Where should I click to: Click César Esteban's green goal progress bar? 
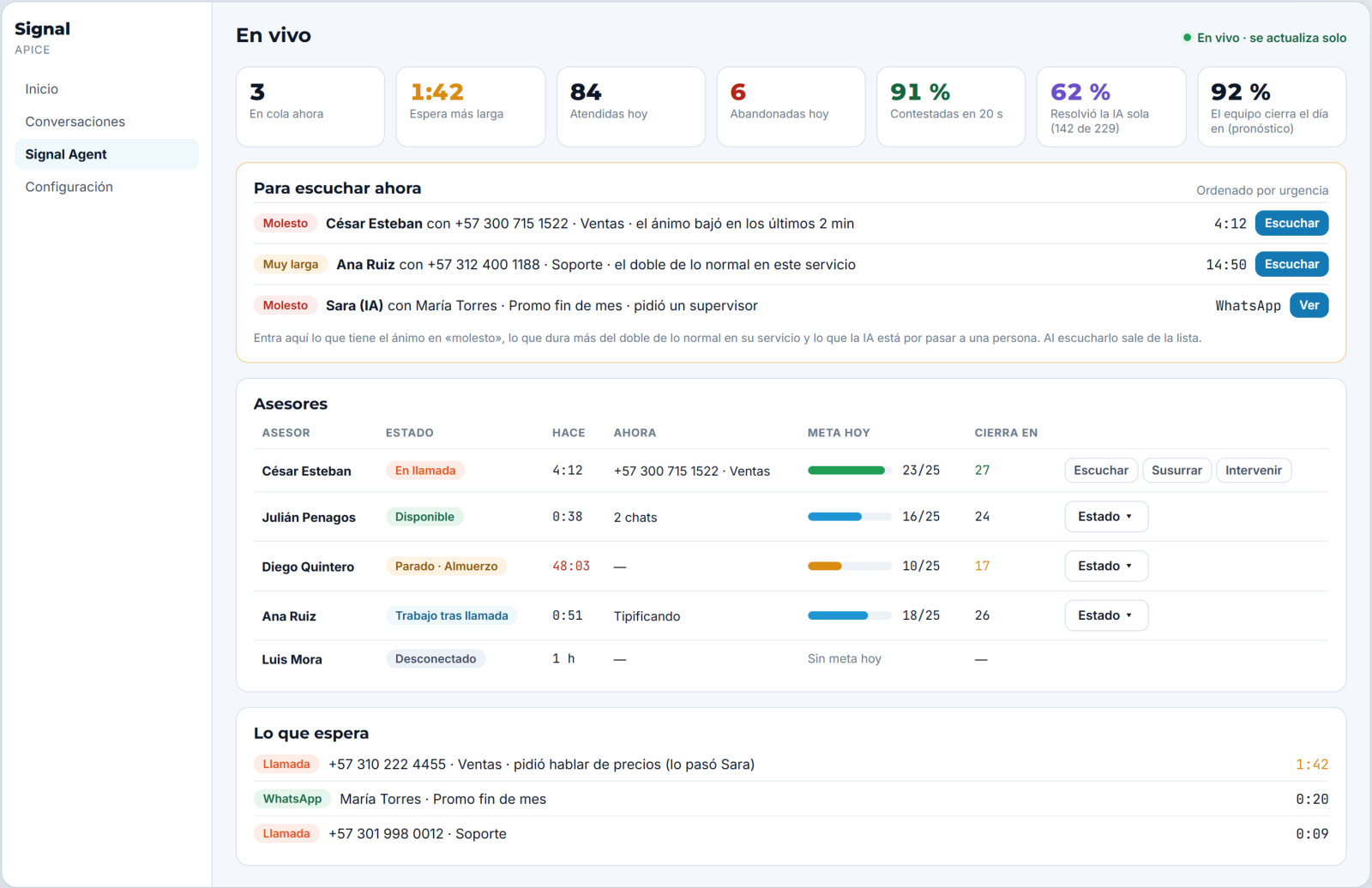(x=849, y=471)
